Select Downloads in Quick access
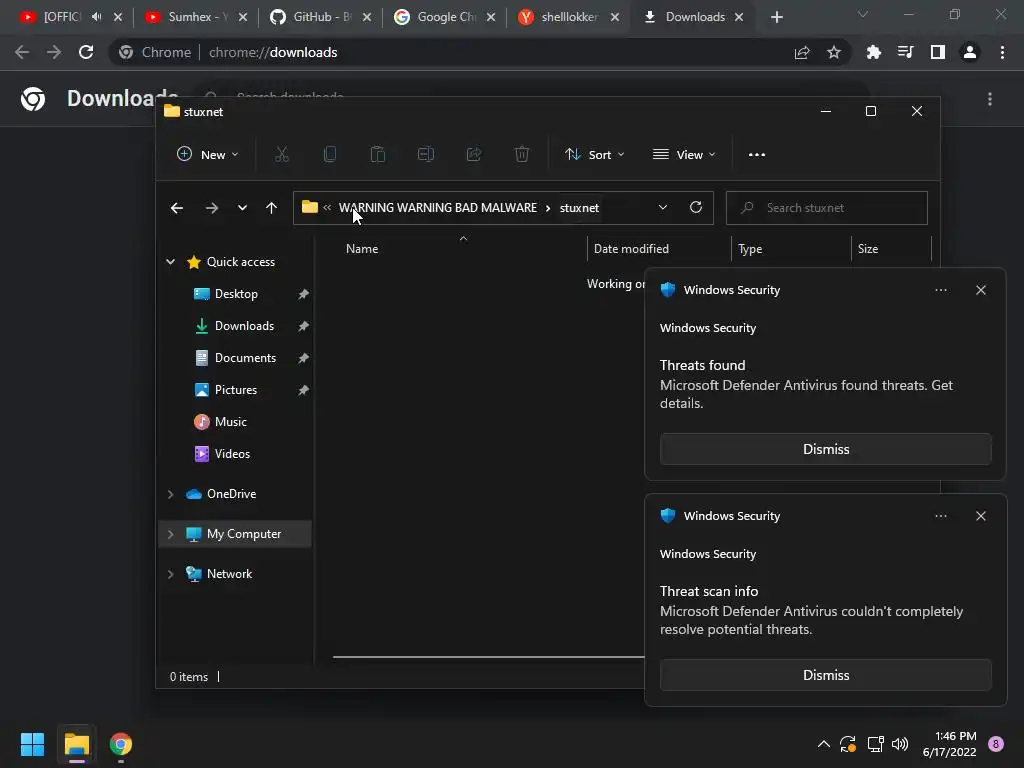The image size is (1024, 768). 244,326
